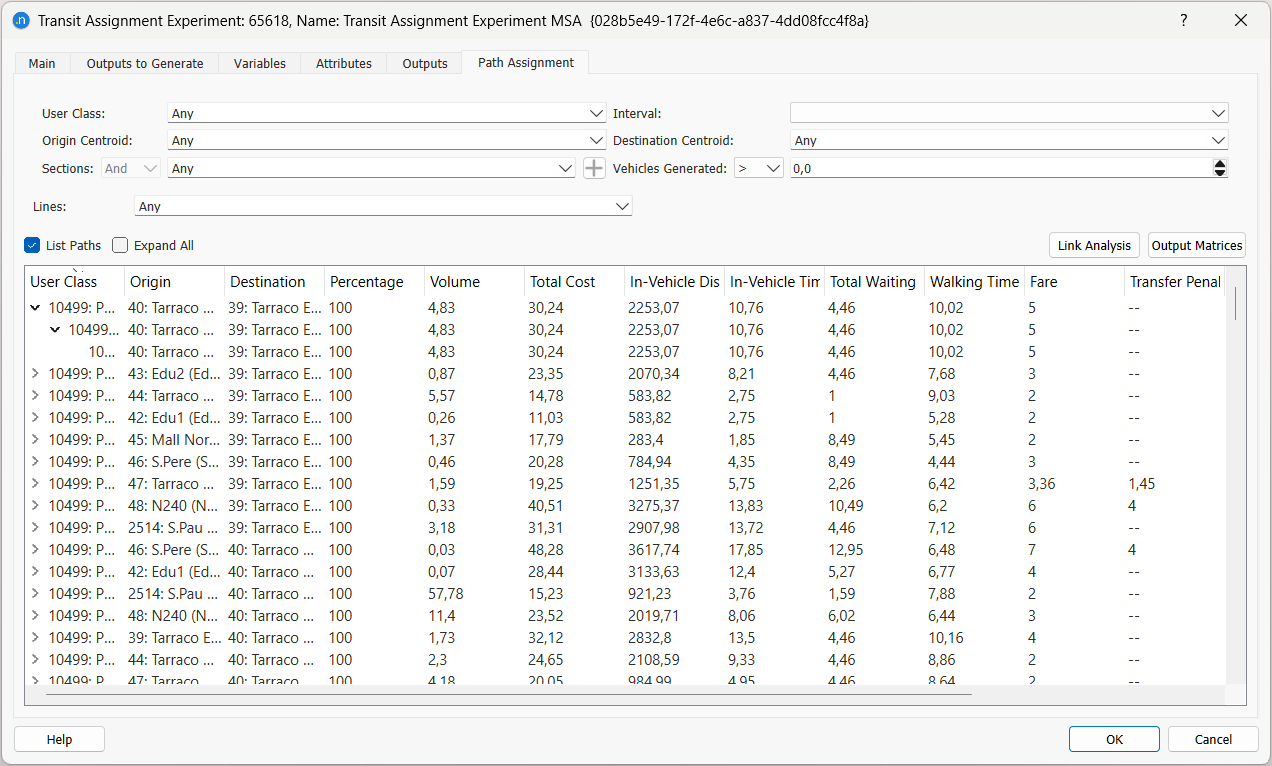Viewport: 1272px width, 766px height.
Task: Click the plus icon next to Sections
Action: click(594, 168)
